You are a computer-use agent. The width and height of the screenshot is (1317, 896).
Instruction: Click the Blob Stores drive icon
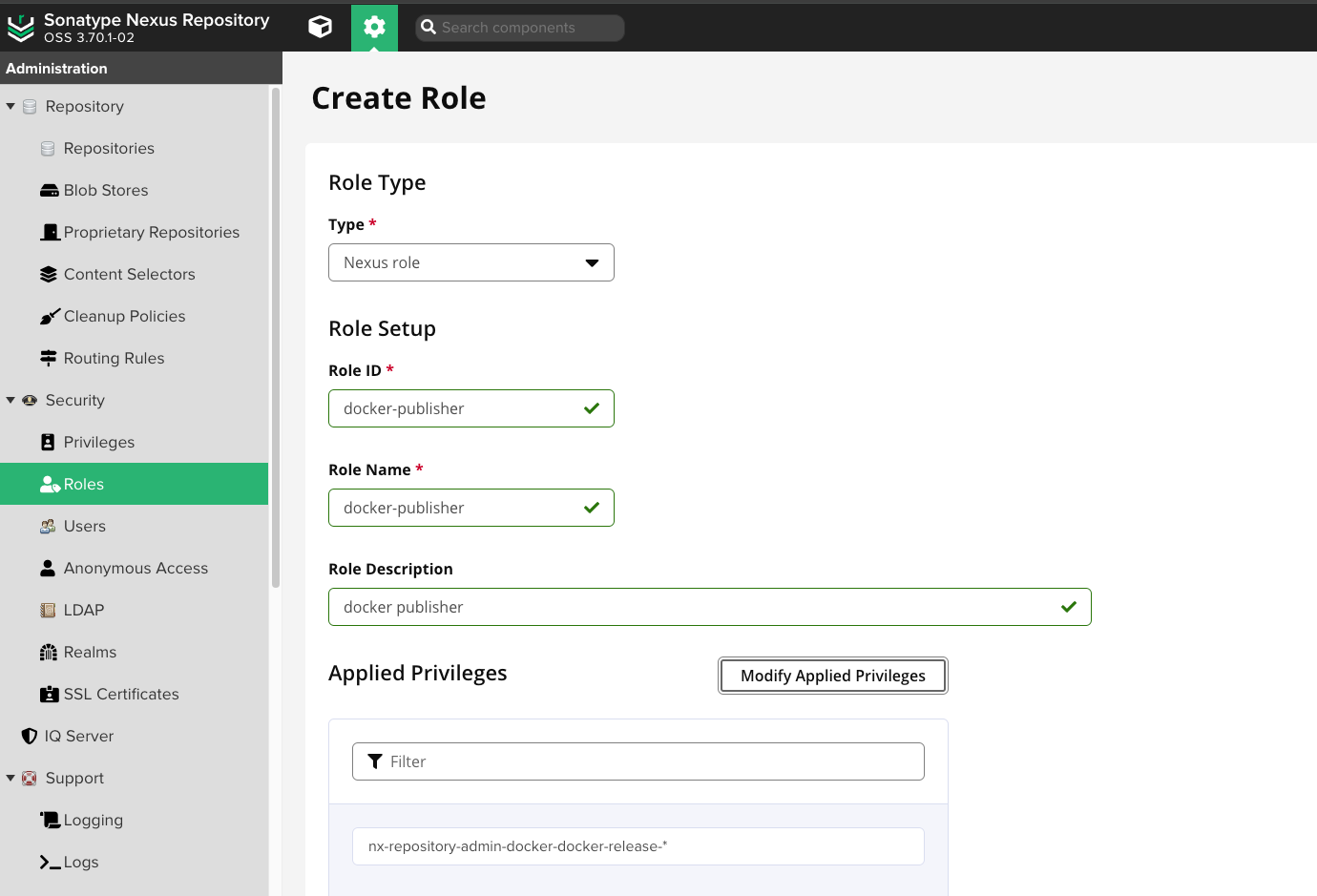[x=50, y=191]
